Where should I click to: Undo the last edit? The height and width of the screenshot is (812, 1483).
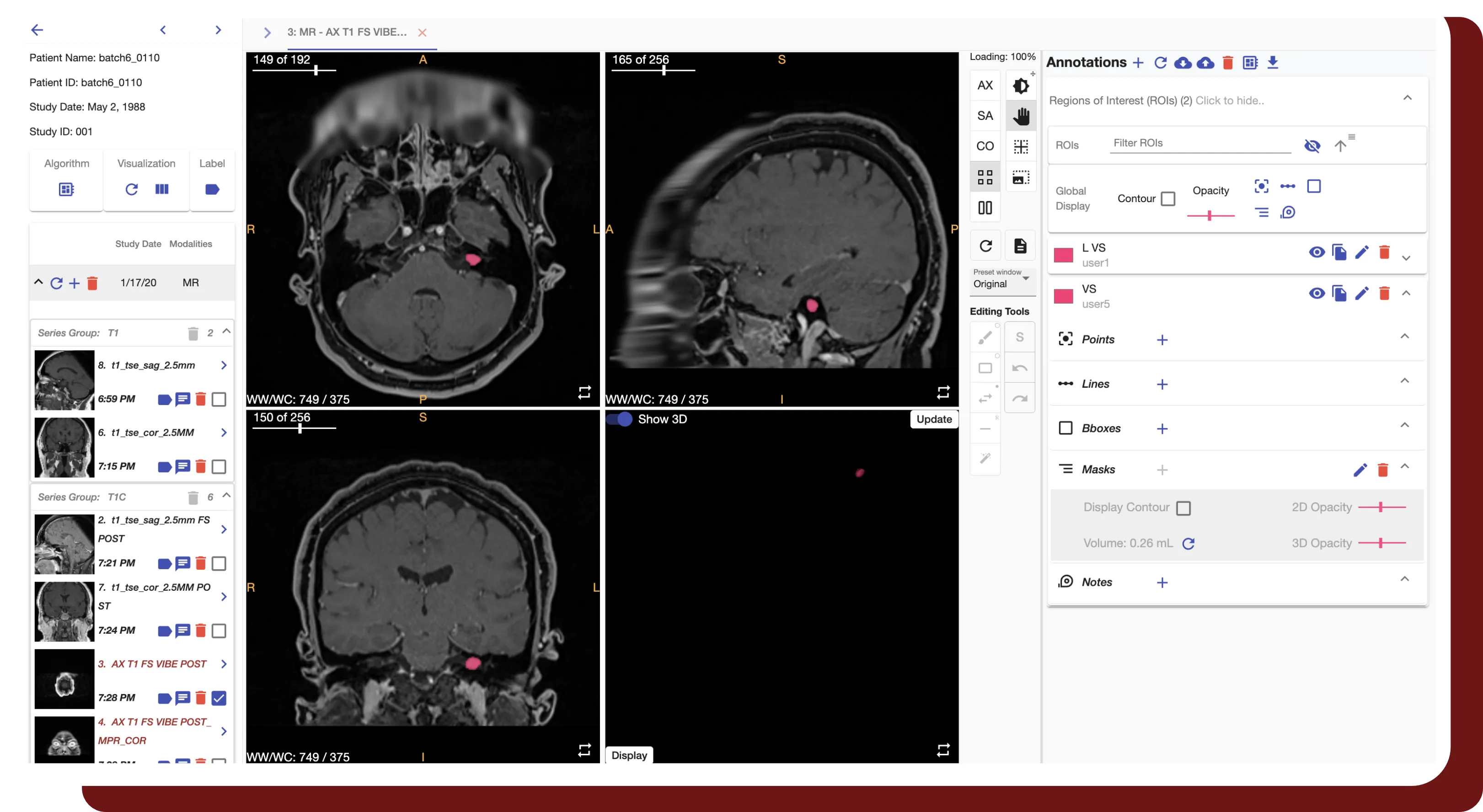[x=1020, y=368]
